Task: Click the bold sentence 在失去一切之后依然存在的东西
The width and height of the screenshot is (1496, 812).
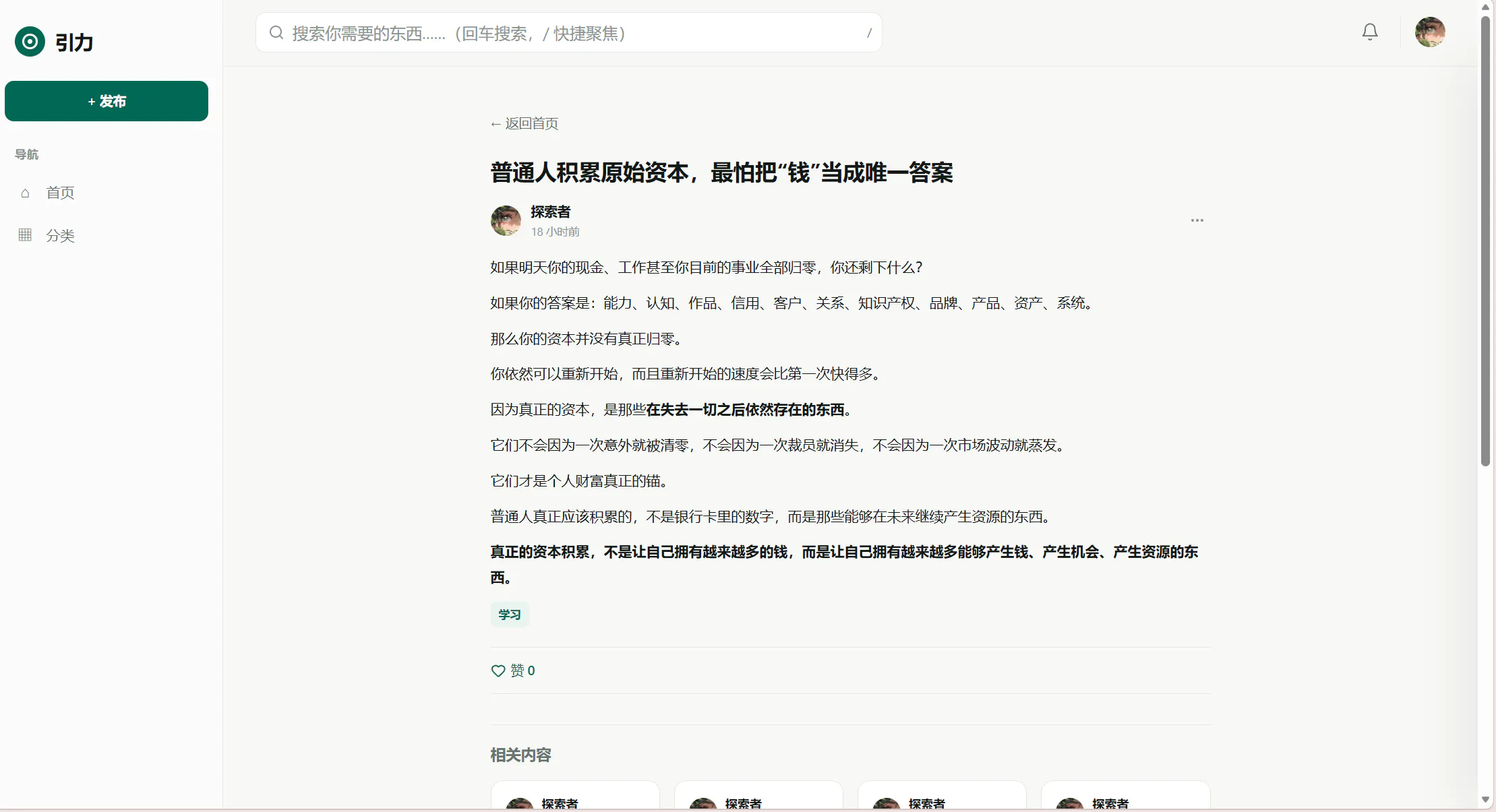Action: (x=745, y=410)
